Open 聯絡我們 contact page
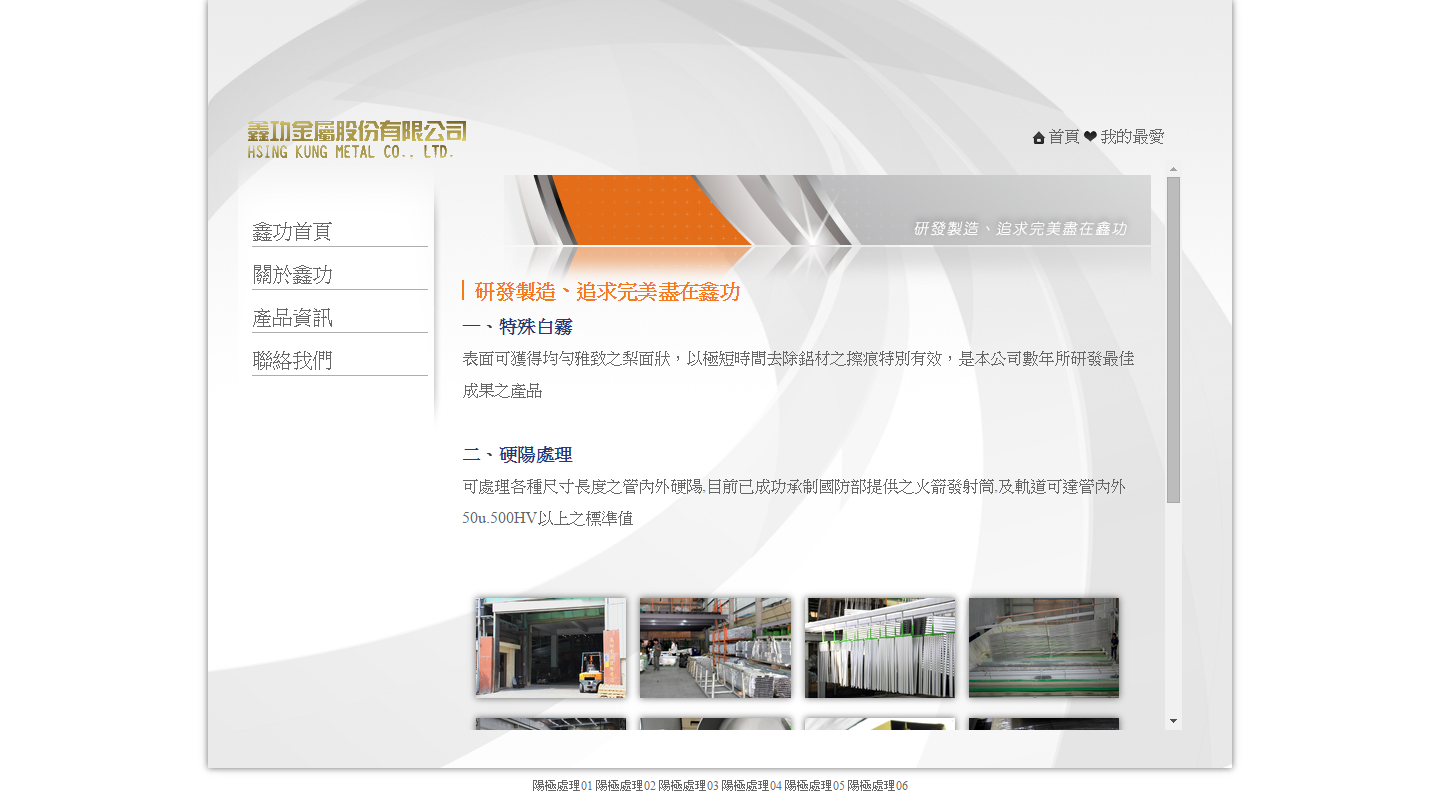 click(293, 361)
